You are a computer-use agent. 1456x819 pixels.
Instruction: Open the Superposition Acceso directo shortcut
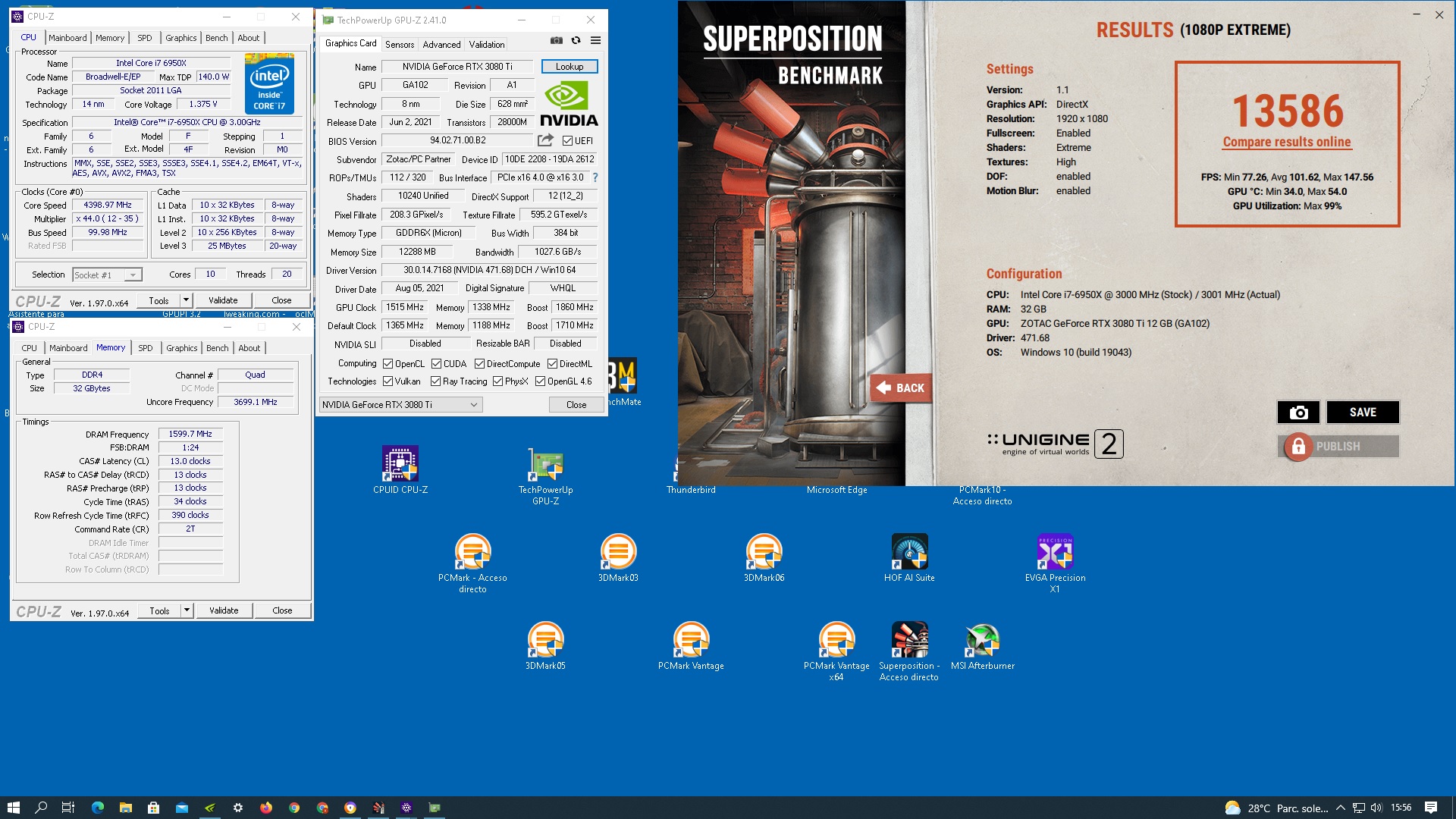tap(909, 651)
